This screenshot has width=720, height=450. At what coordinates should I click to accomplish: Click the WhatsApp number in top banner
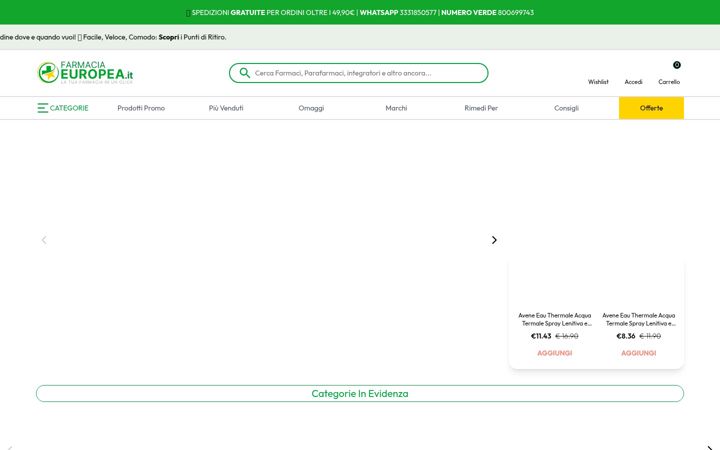[x=418, y=12]
